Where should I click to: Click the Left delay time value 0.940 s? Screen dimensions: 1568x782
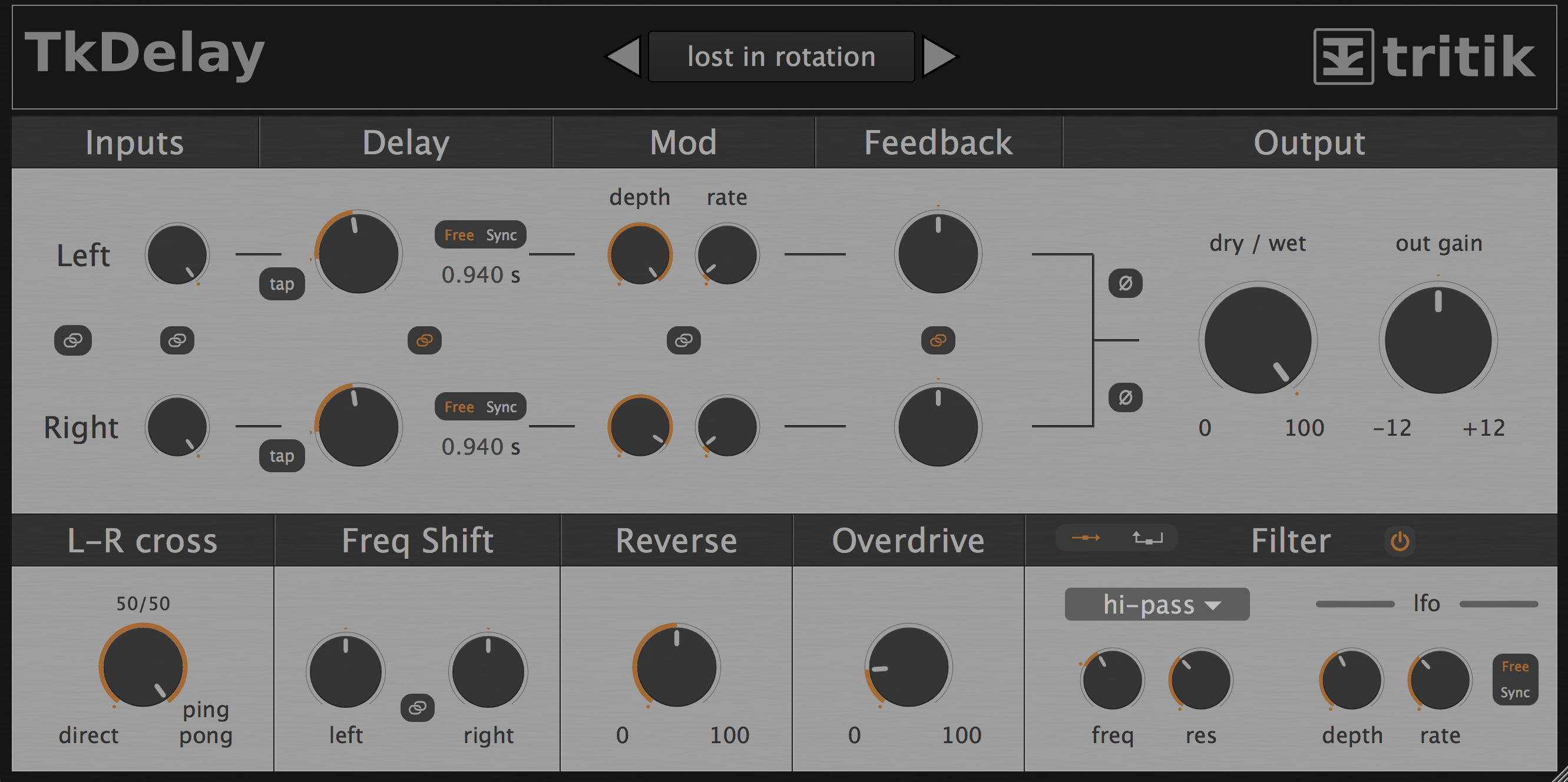(x=481, y=274)
